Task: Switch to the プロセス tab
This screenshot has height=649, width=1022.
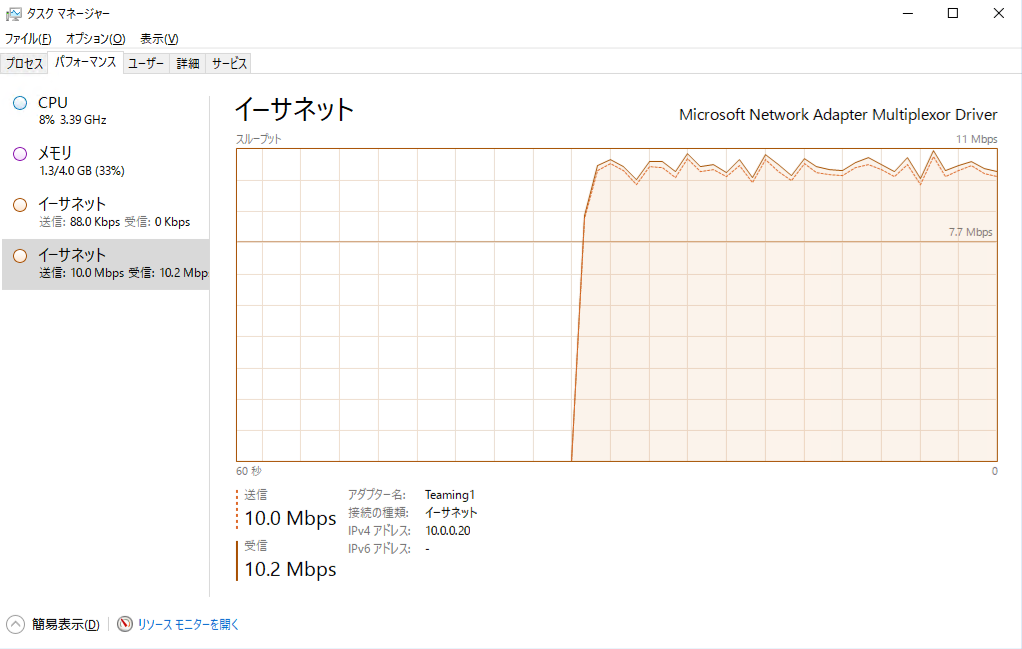Action: tap(25, 63)
